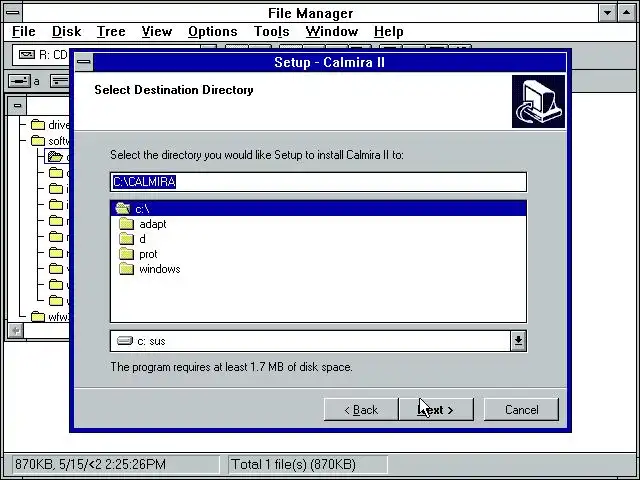
Task: Select the c:\ root folder row
Action: [318, 209]
